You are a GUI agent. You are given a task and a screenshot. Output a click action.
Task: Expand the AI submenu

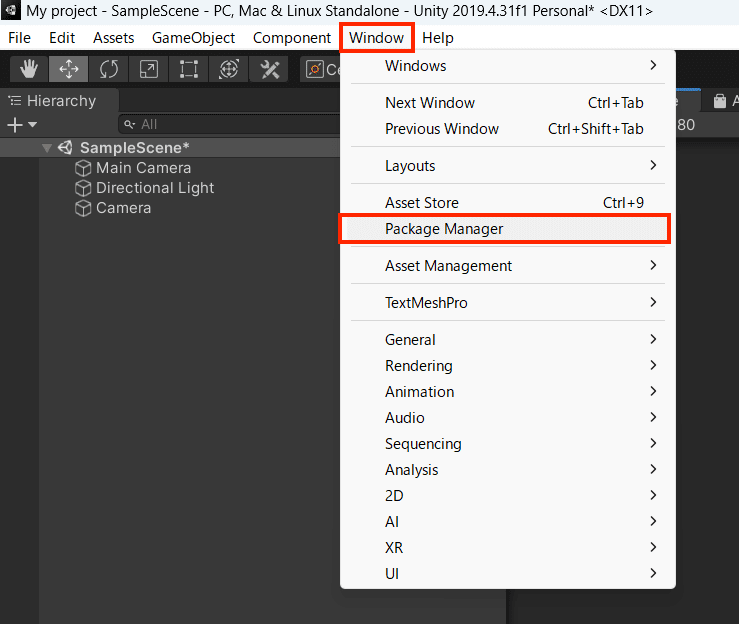click(x=508, y=522)
